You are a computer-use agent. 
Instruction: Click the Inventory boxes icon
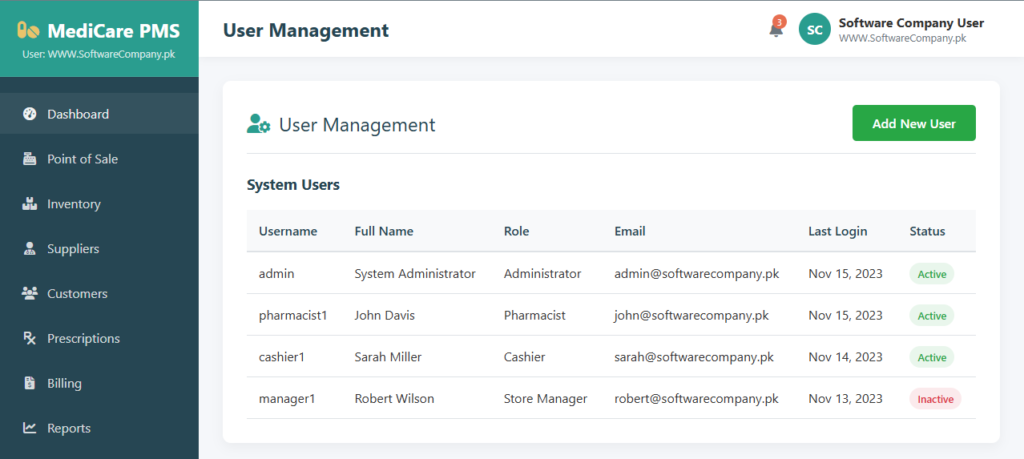pyautogui.click(x=29, y=204)
